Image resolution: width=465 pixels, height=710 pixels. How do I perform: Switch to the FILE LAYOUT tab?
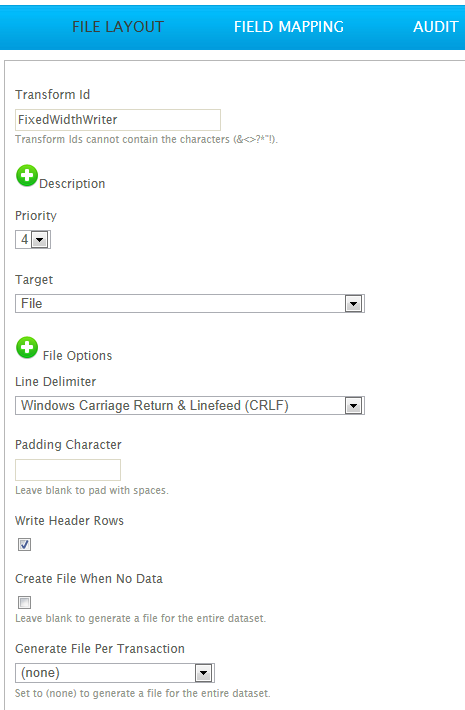click(x=118, y=27)
